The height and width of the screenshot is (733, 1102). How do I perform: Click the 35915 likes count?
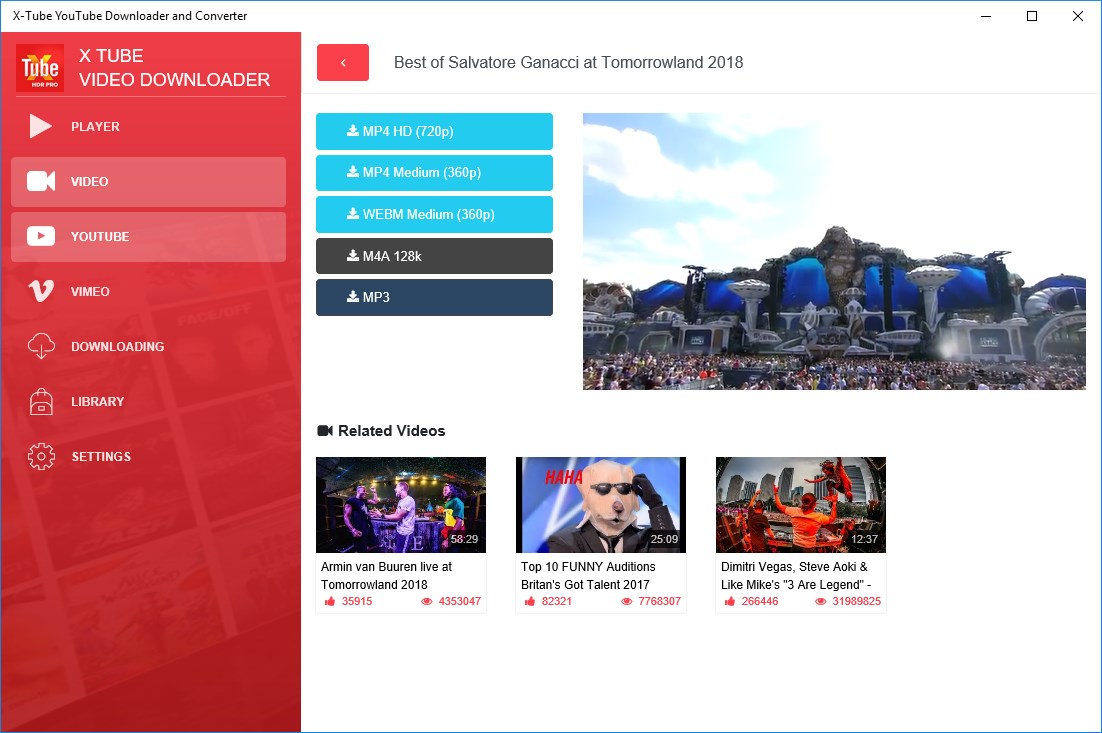point(357,602)
